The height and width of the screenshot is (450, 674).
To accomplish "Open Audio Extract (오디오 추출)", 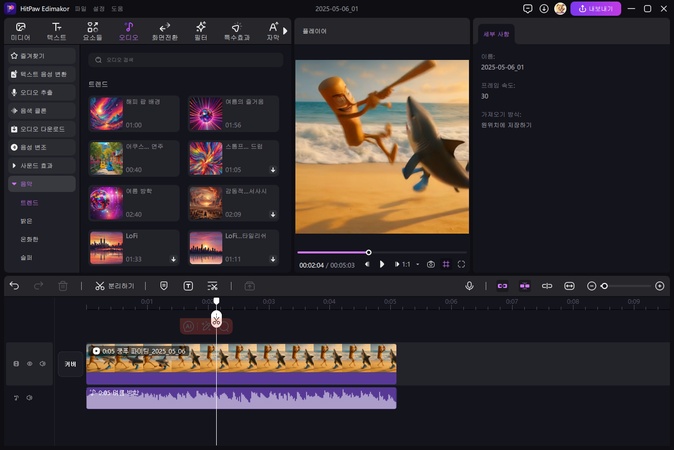I will 42,92.
